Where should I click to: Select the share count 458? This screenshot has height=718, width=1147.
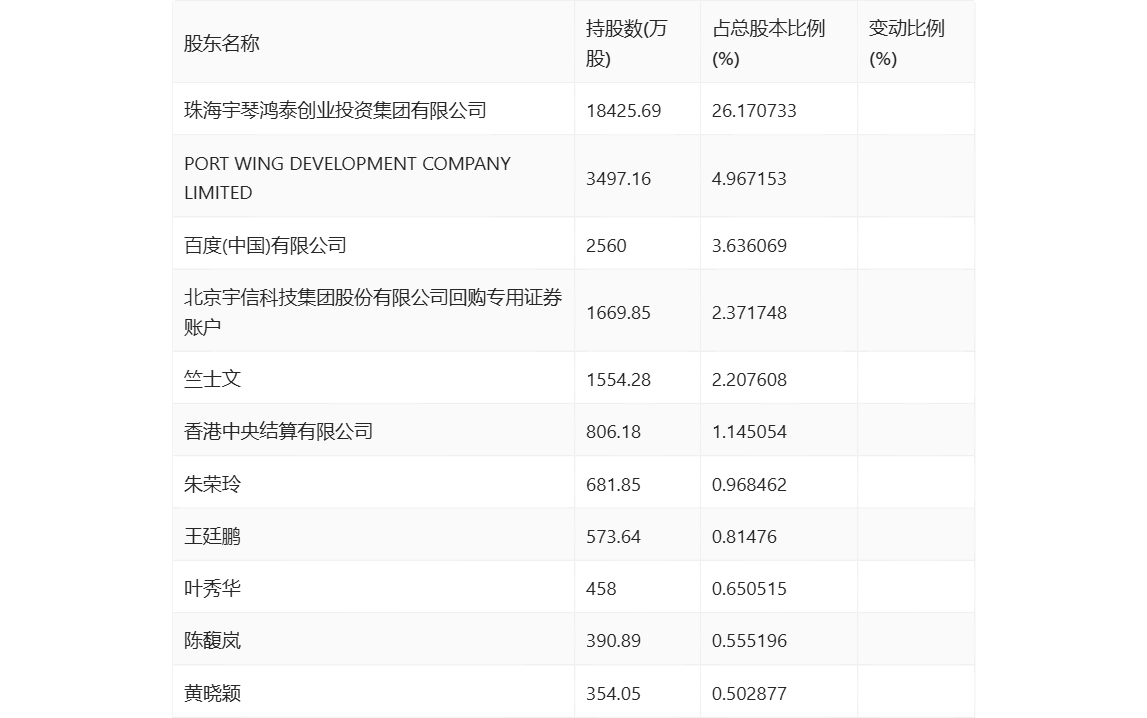tap(601, 589)
